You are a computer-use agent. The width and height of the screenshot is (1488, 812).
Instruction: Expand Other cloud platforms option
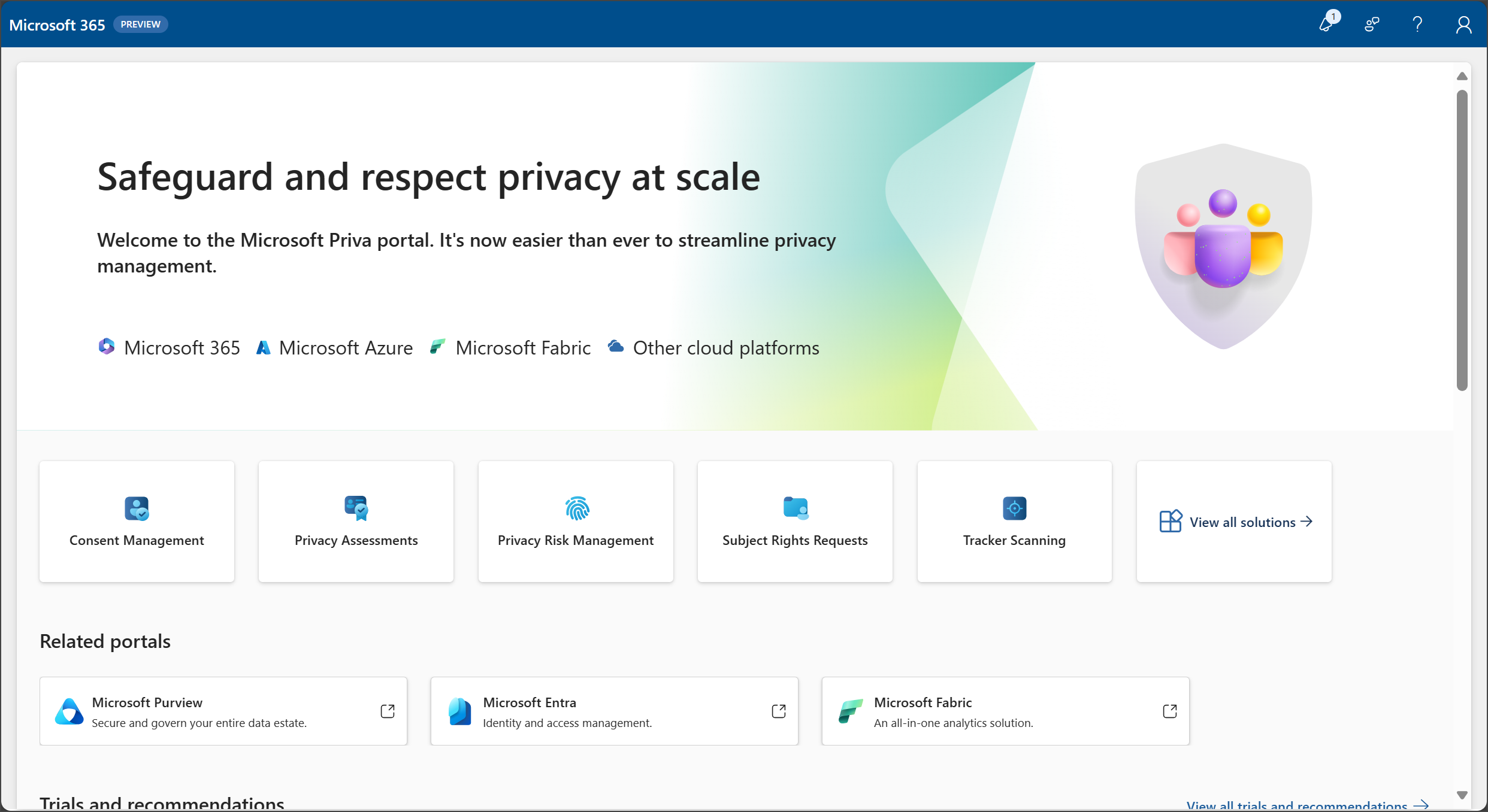coord(715,347)
